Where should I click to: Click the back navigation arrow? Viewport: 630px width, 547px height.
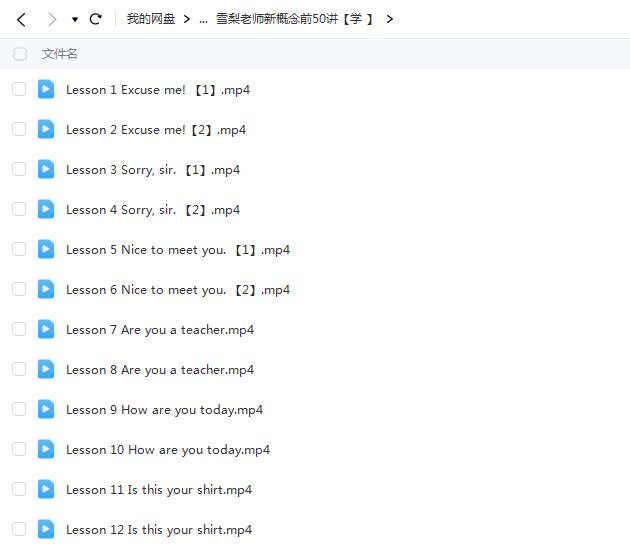pos(22,19)
